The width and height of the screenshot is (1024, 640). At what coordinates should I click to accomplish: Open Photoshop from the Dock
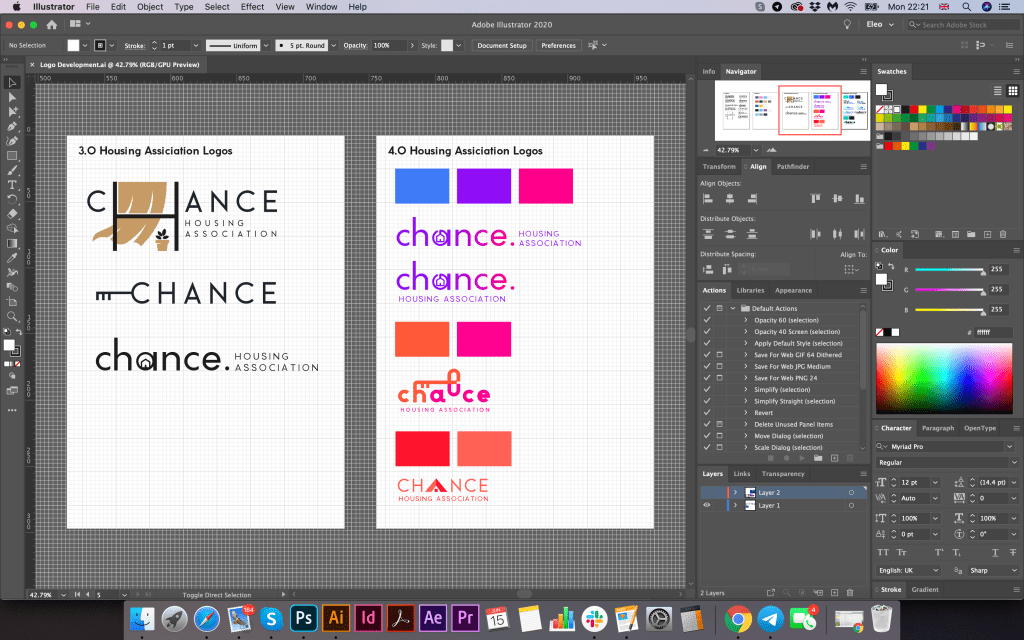(x=302, y=617)
